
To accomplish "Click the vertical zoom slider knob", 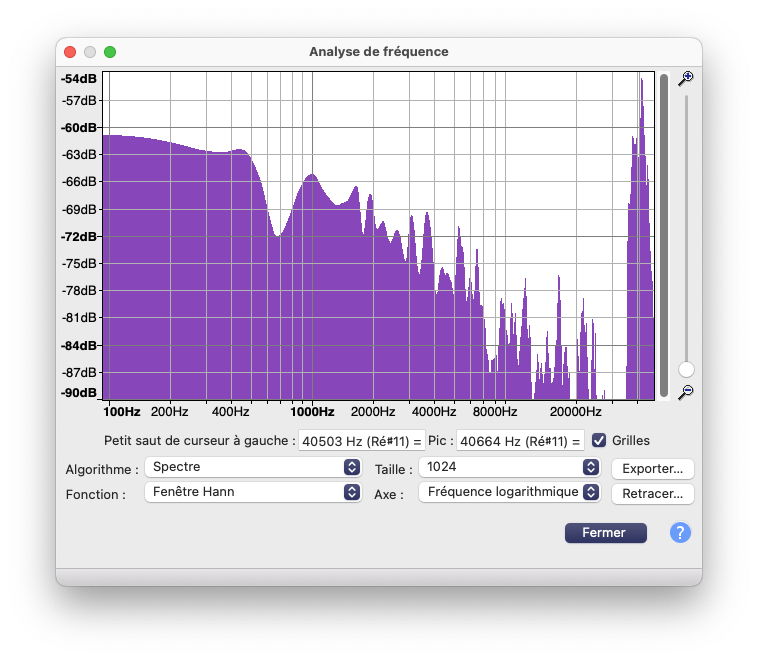I will [x=686, y=370].
